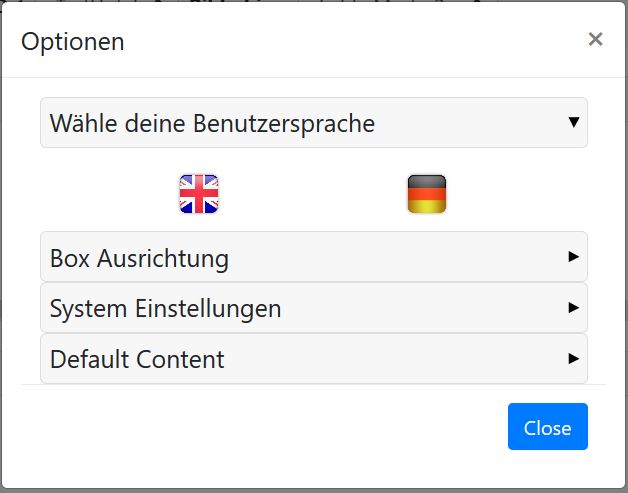Click the right arrow on Default Content
Screen dimensions: 628x493
click(574, 358)
